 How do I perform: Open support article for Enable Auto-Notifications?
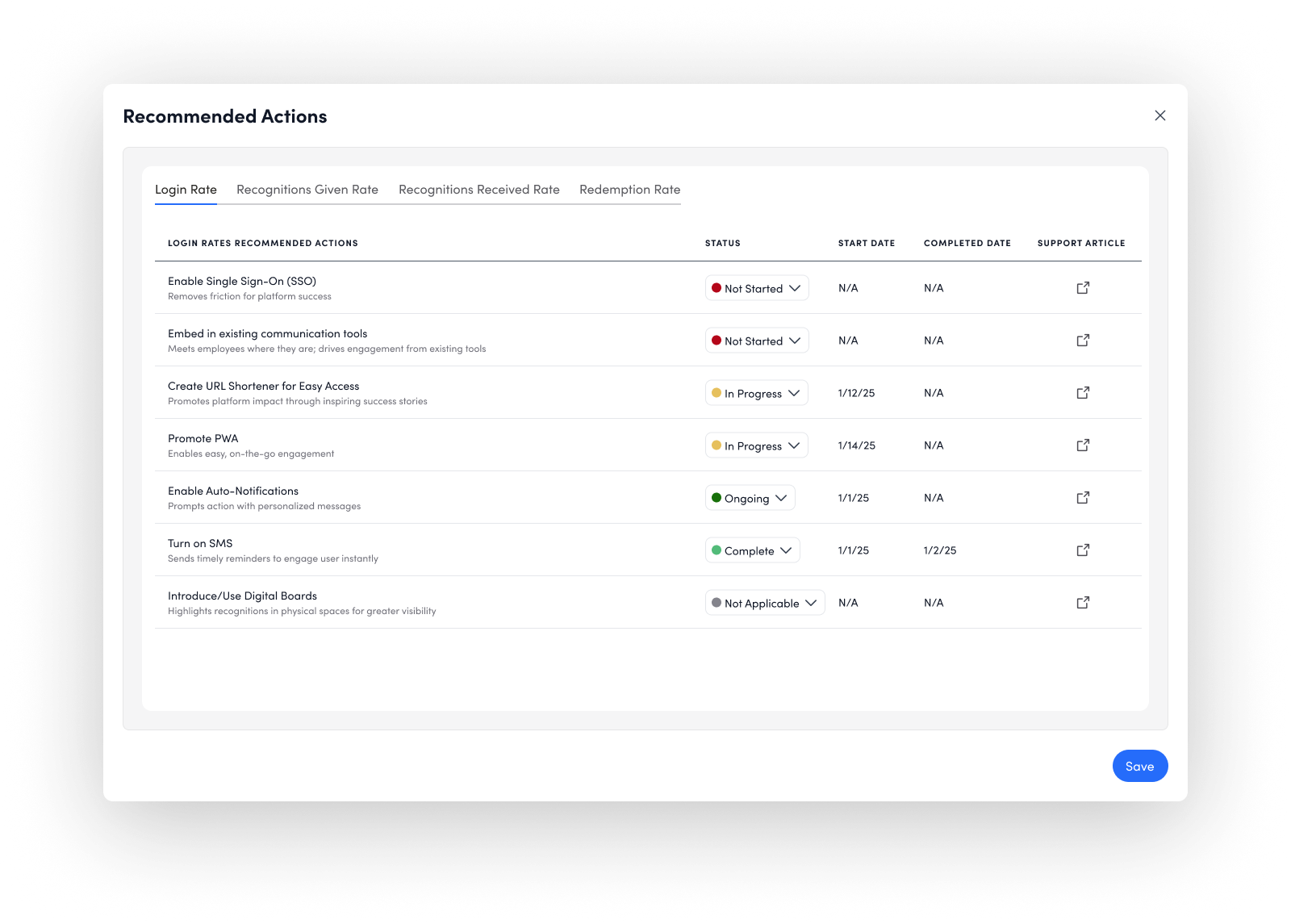click(1083, 498)
